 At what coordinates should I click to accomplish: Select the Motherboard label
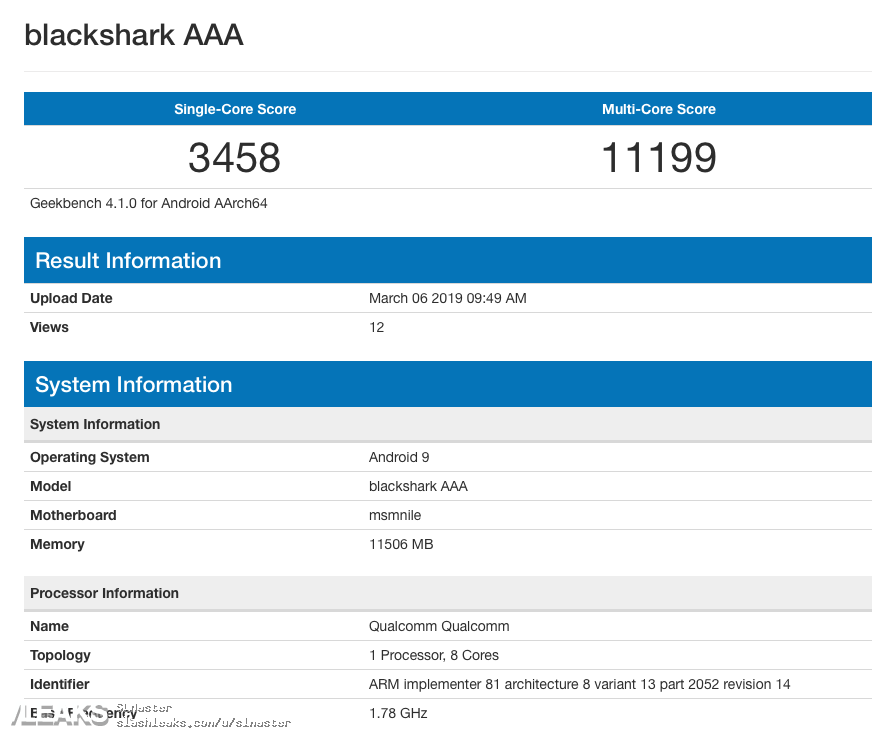pyautogui.click(x=73, y=515)
